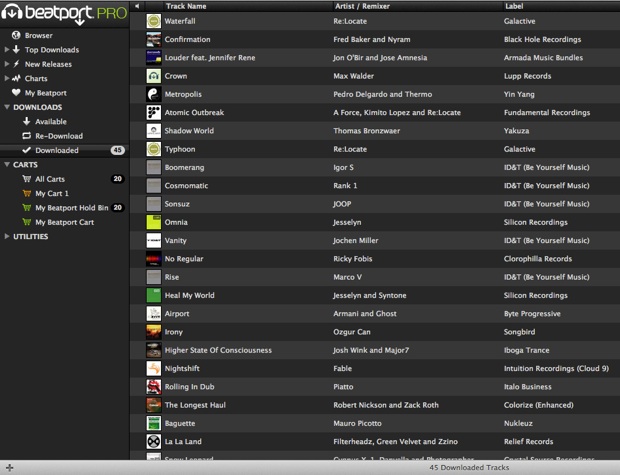This screenshot has width=620, height=475.
Task: Sort by Artist / Remixer column header
Action: pyautogui.click(x=362, y=6)
